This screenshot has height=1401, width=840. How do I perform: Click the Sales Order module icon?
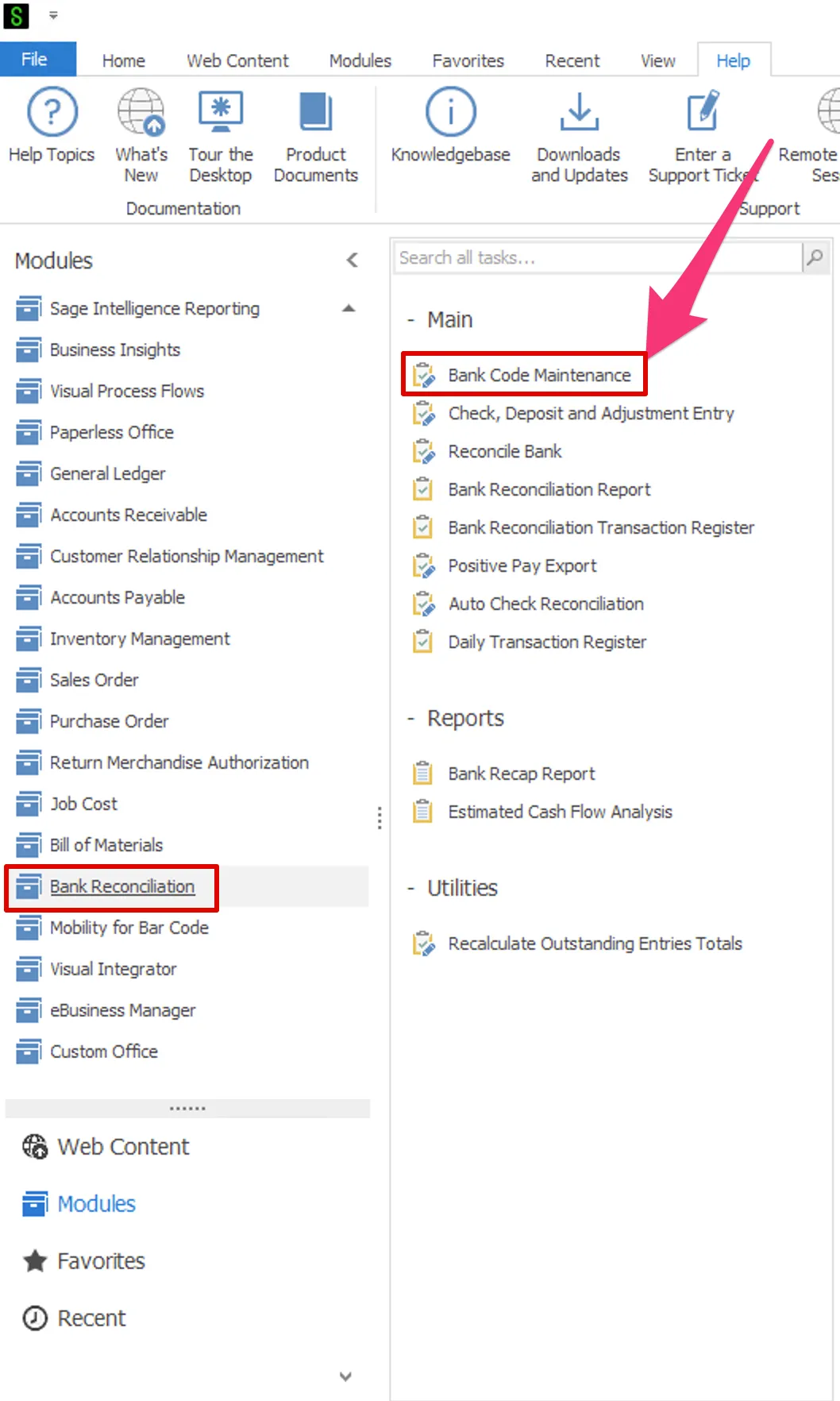tap(29, 680)
